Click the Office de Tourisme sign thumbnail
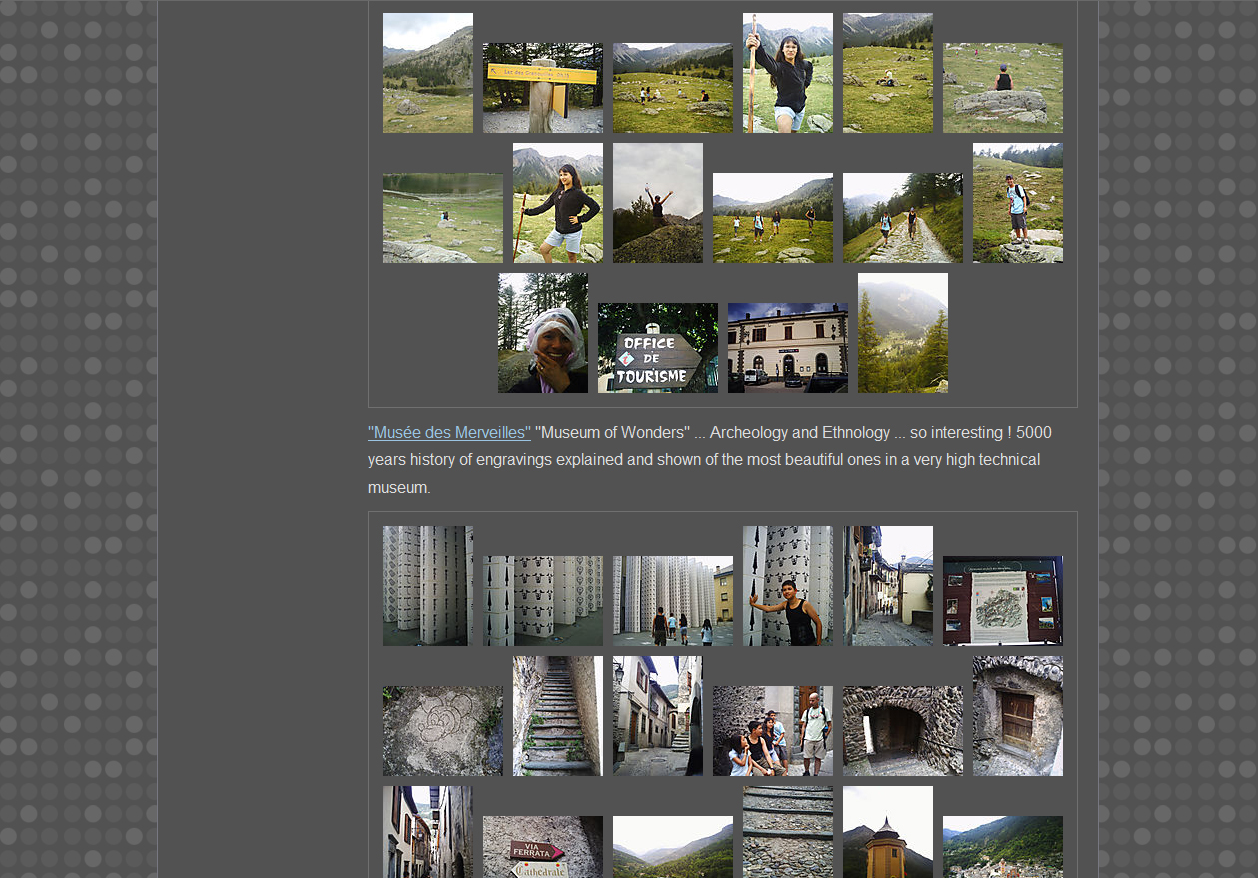Image resolution: width=1258 pixels, height=878 pixels. (x=657, y=348)
